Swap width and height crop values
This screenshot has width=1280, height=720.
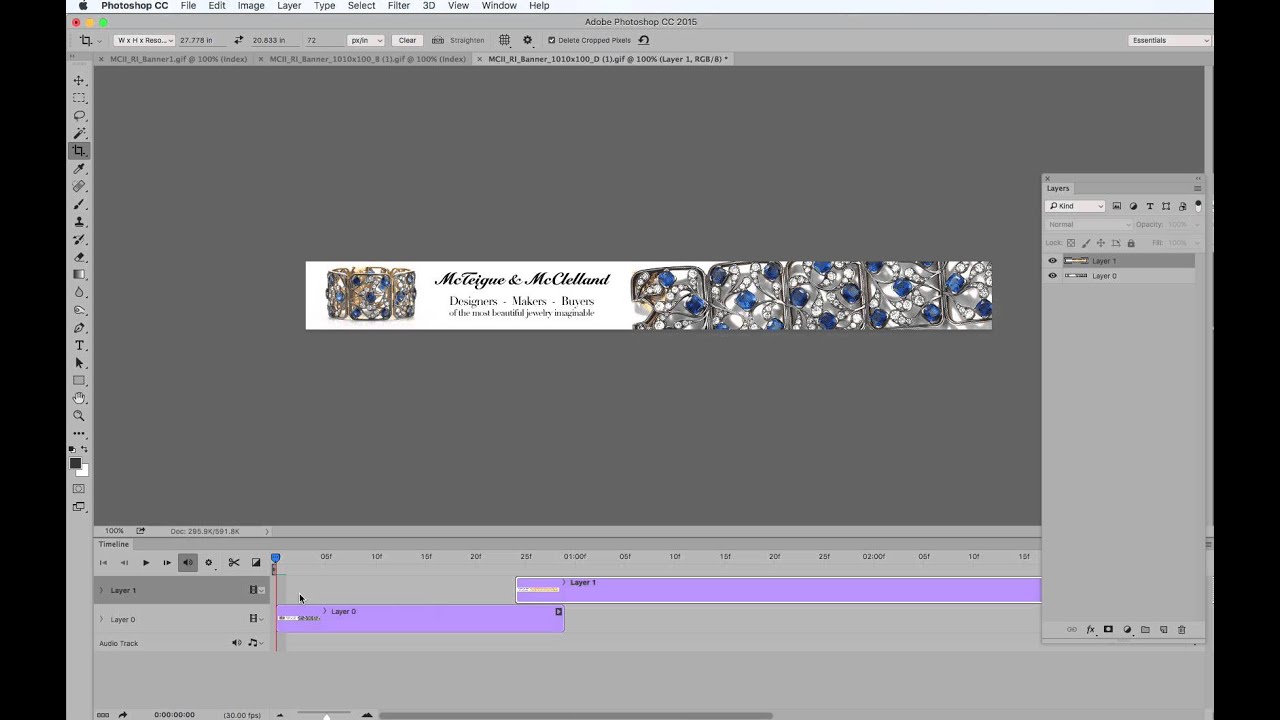(238, 40)
